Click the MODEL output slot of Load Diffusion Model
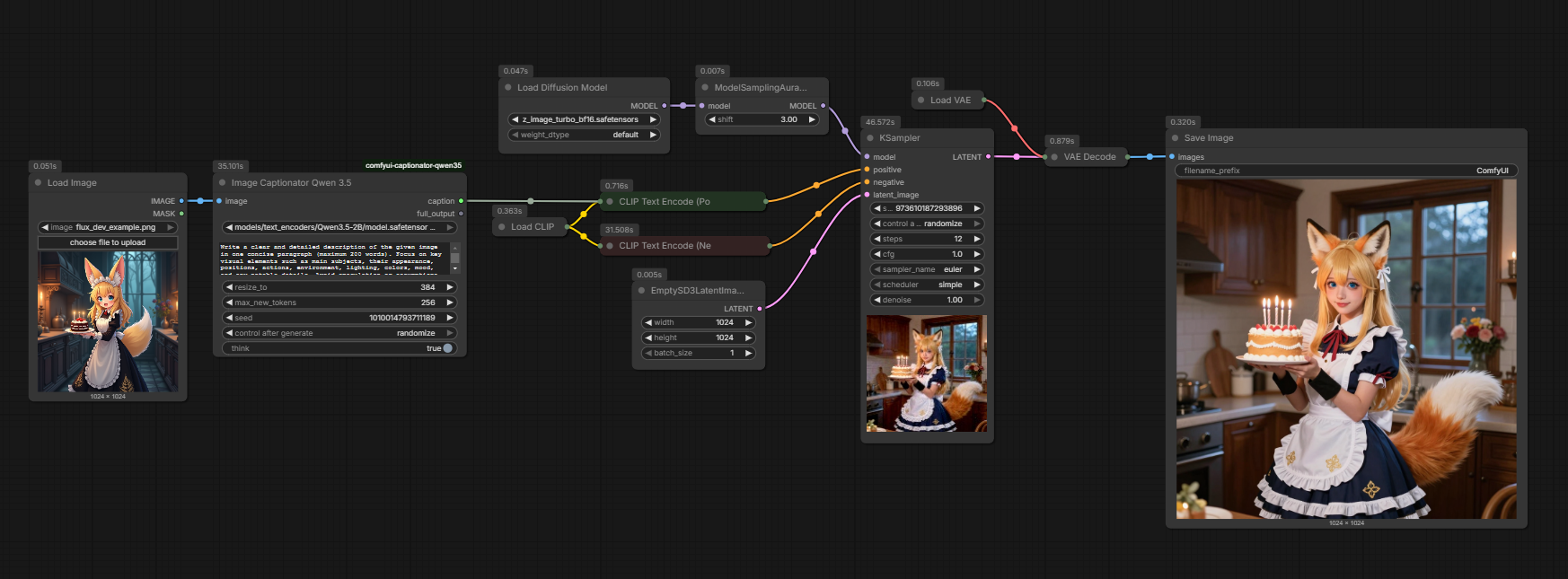 (664, 106)
